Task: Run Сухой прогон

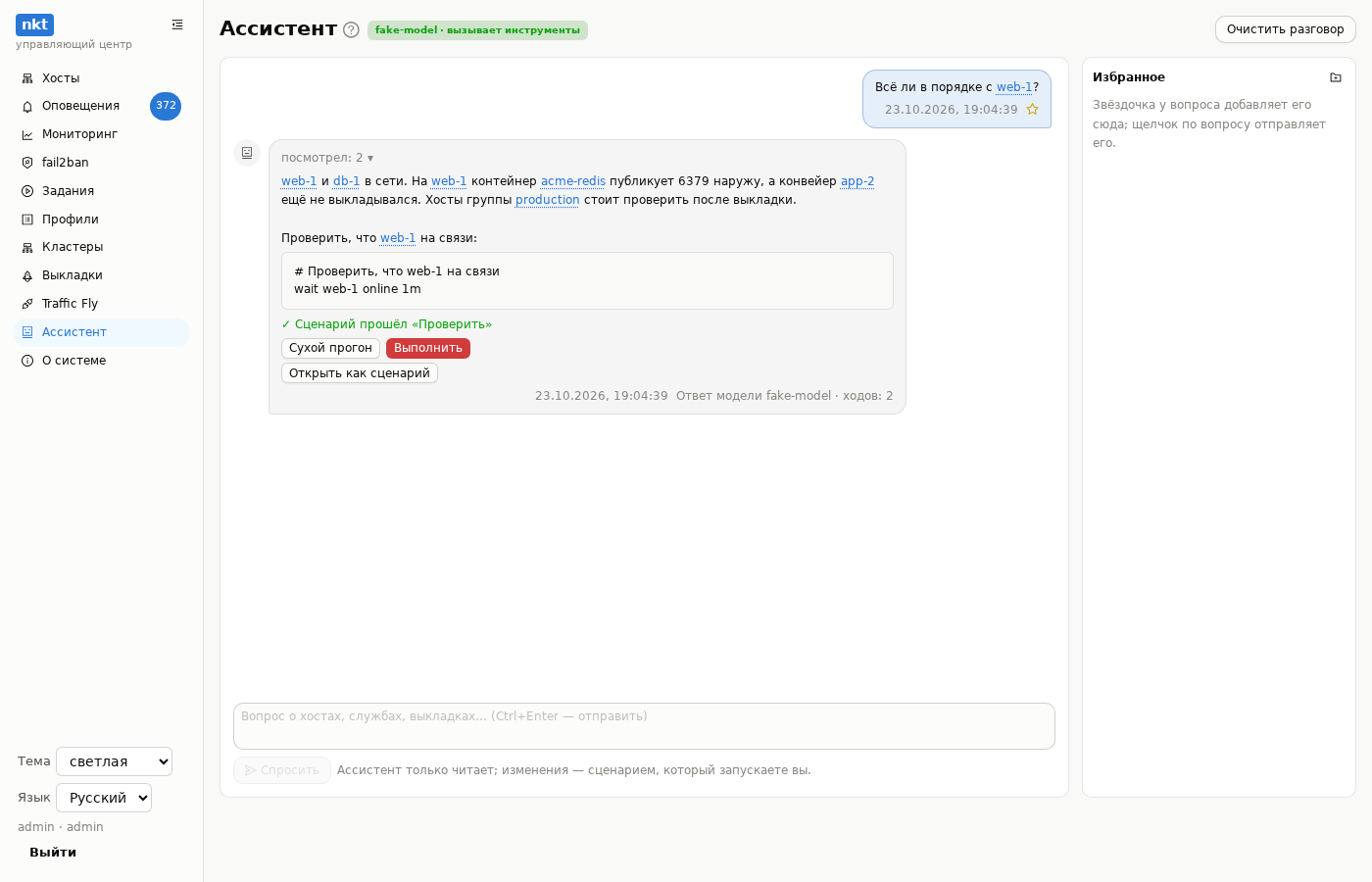Action: (330, 348)
